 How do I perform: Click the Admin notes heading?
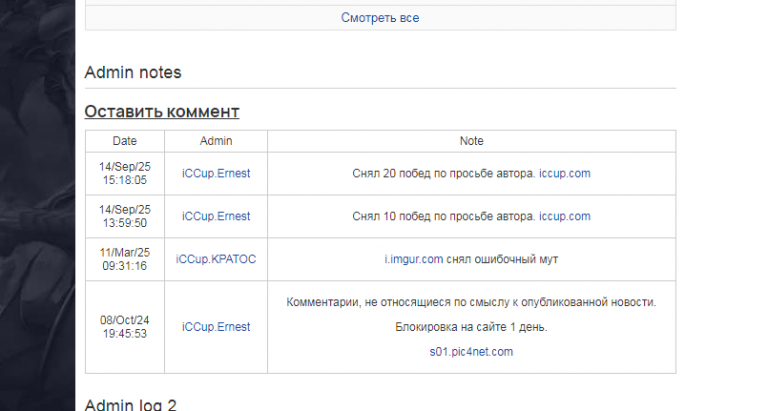coord(133,73)
